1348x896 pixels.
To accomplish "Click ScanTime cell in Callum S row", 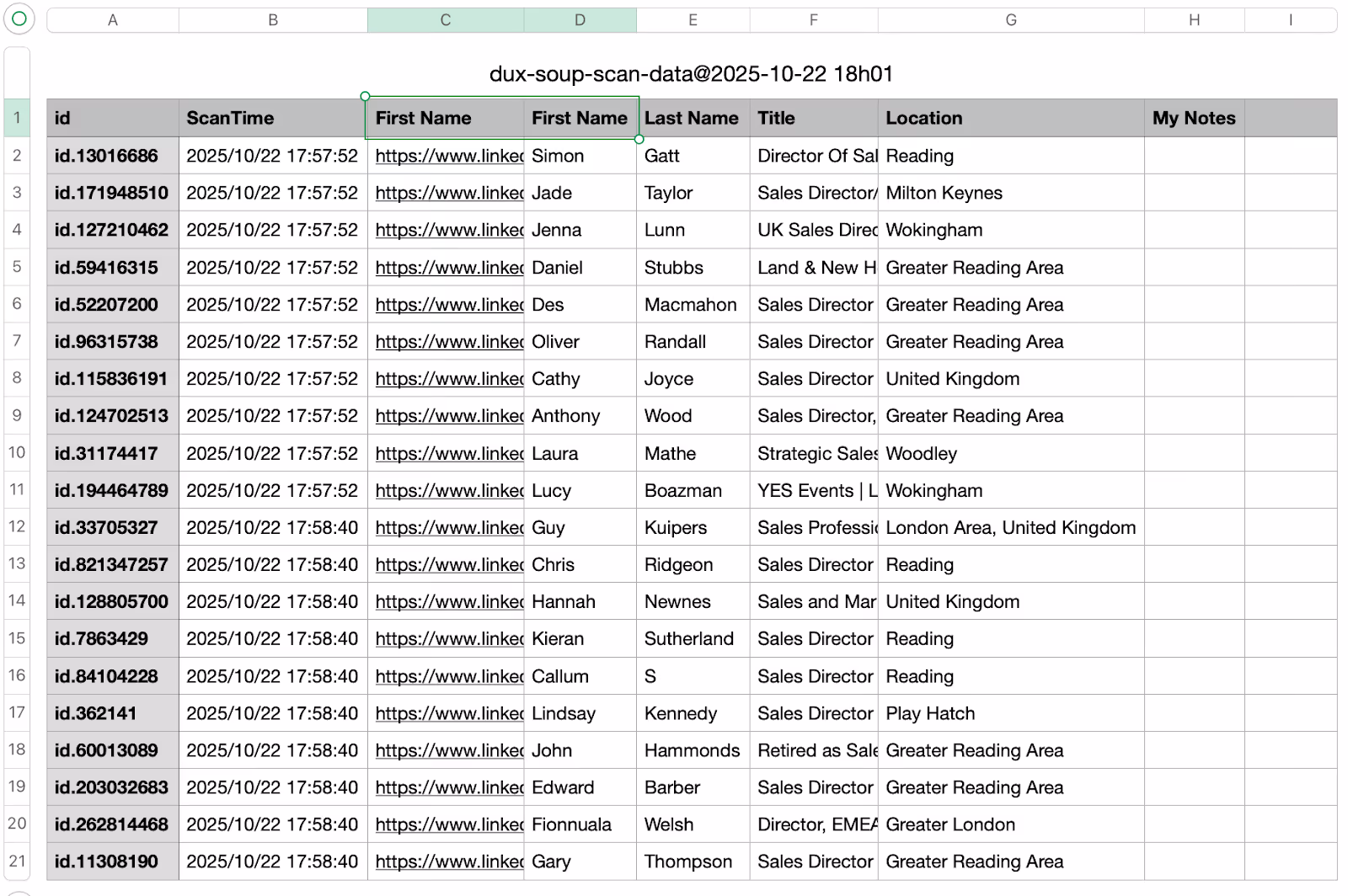I will (273, 676).
